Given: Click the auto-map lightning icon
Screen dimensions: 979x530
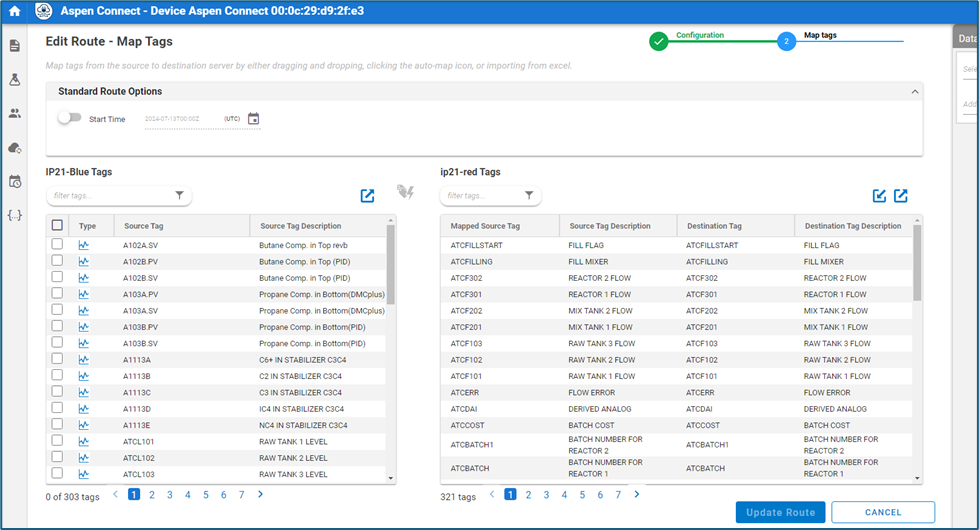Looking at the screenshot, I should coord(406,192).
